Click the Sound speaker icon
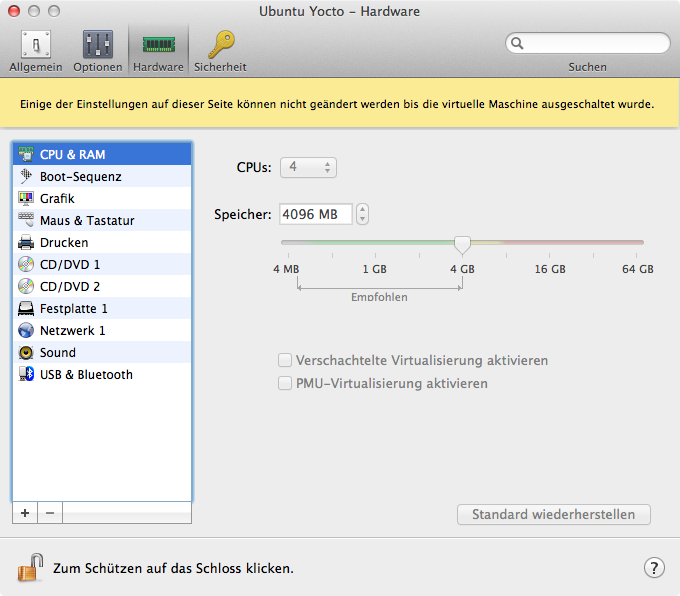The image size is (680, 596). coord(26,353)
